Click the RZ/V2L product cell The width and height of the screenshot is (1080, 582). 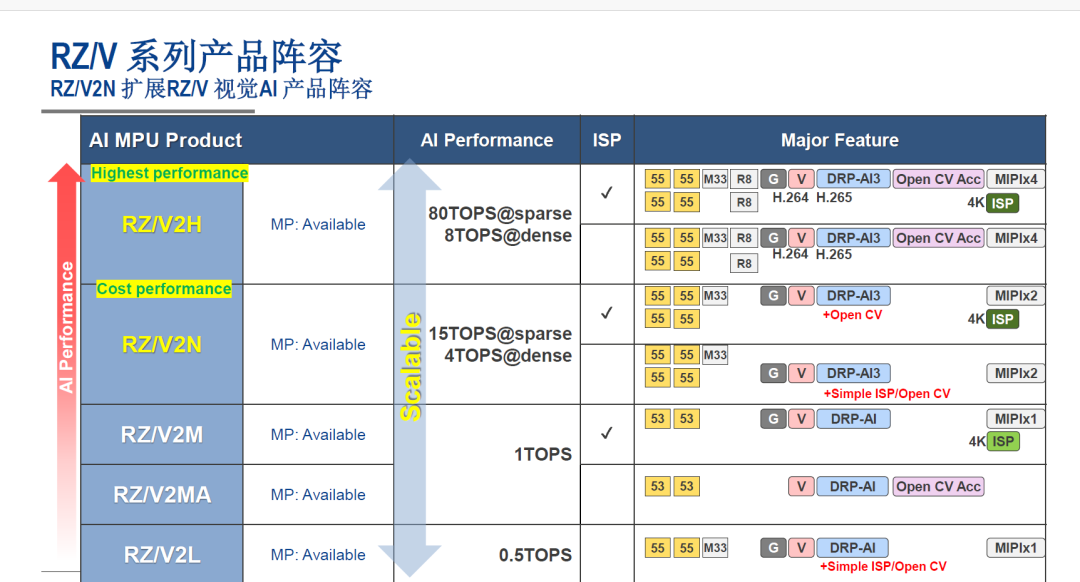pos(162,554)
